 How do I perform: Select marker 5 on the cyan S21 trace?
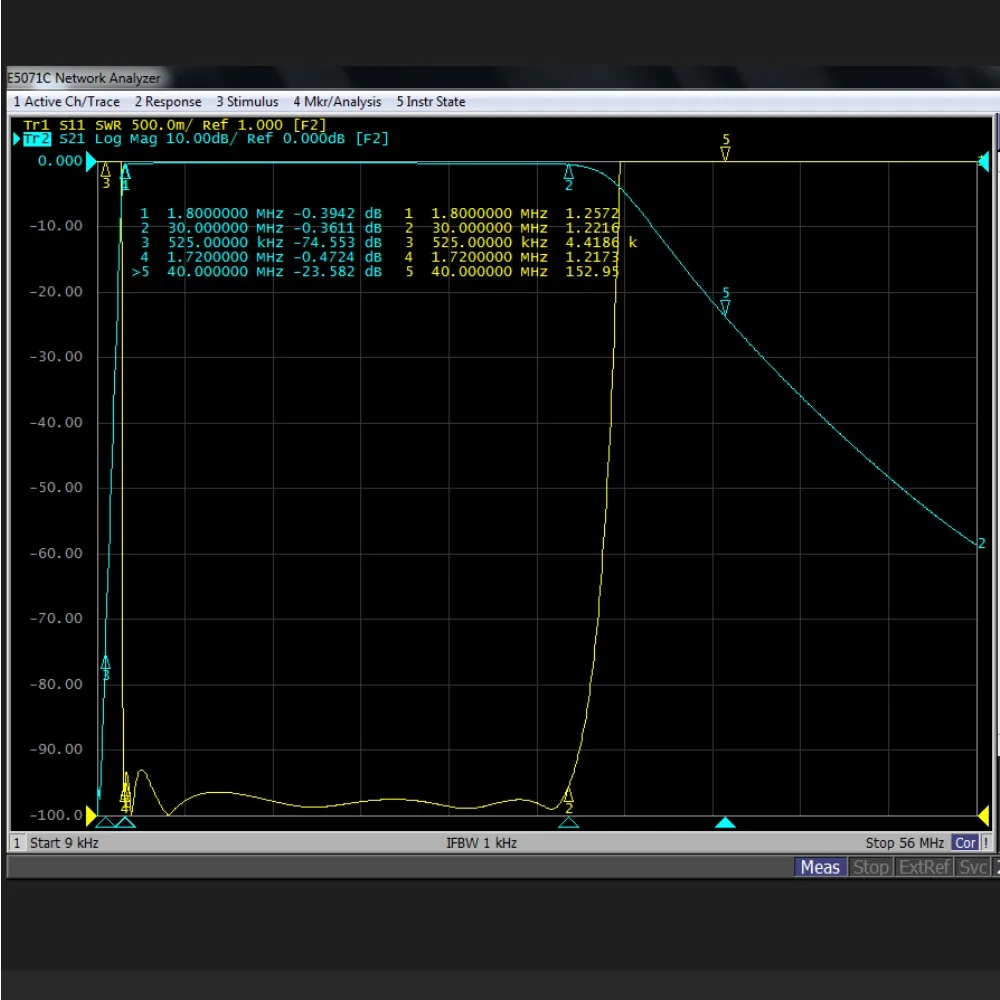[x=725, y=300]
